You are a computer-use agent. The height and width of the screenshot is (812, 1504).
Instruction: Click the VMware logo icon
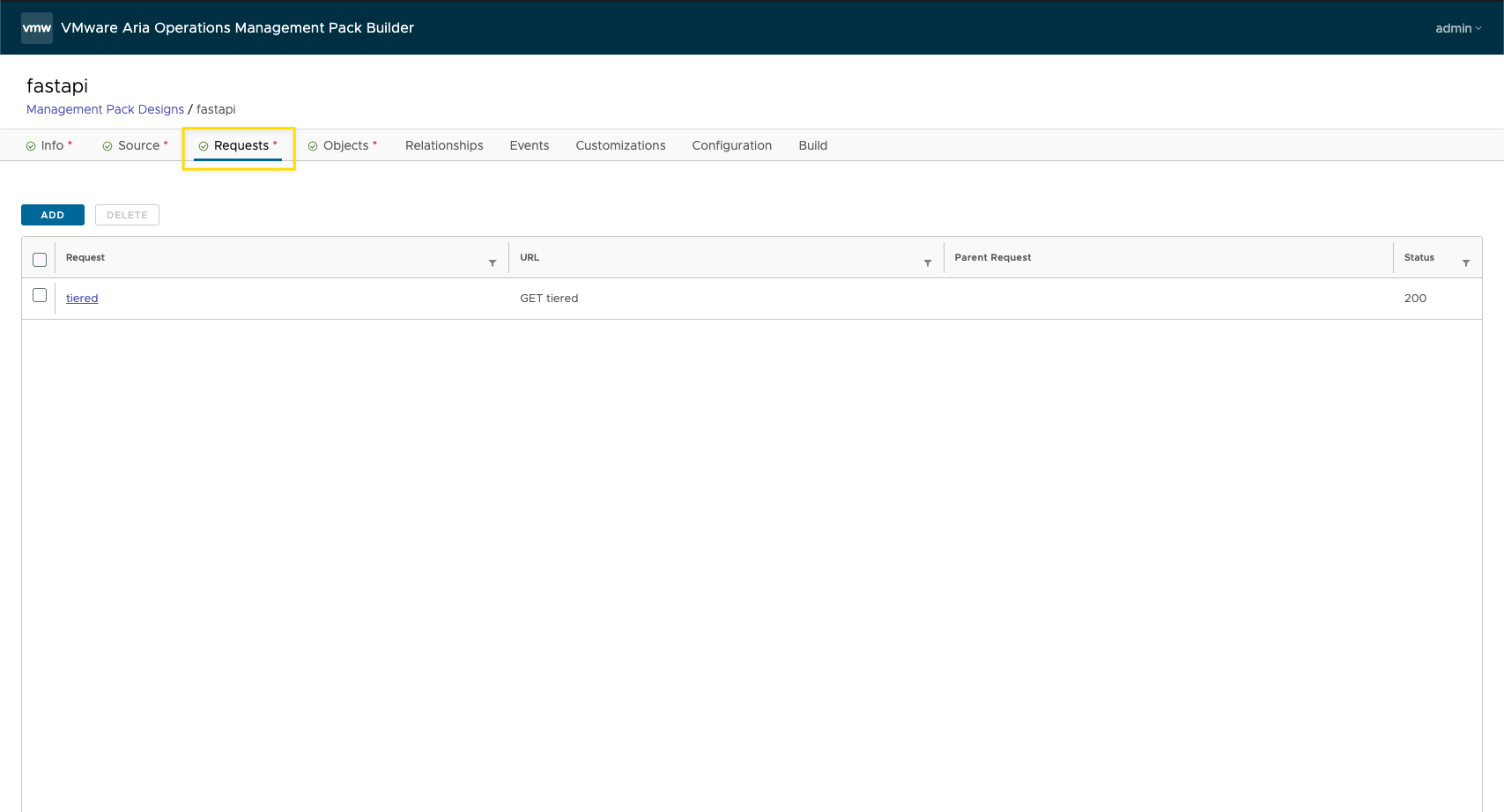(37, 28)
